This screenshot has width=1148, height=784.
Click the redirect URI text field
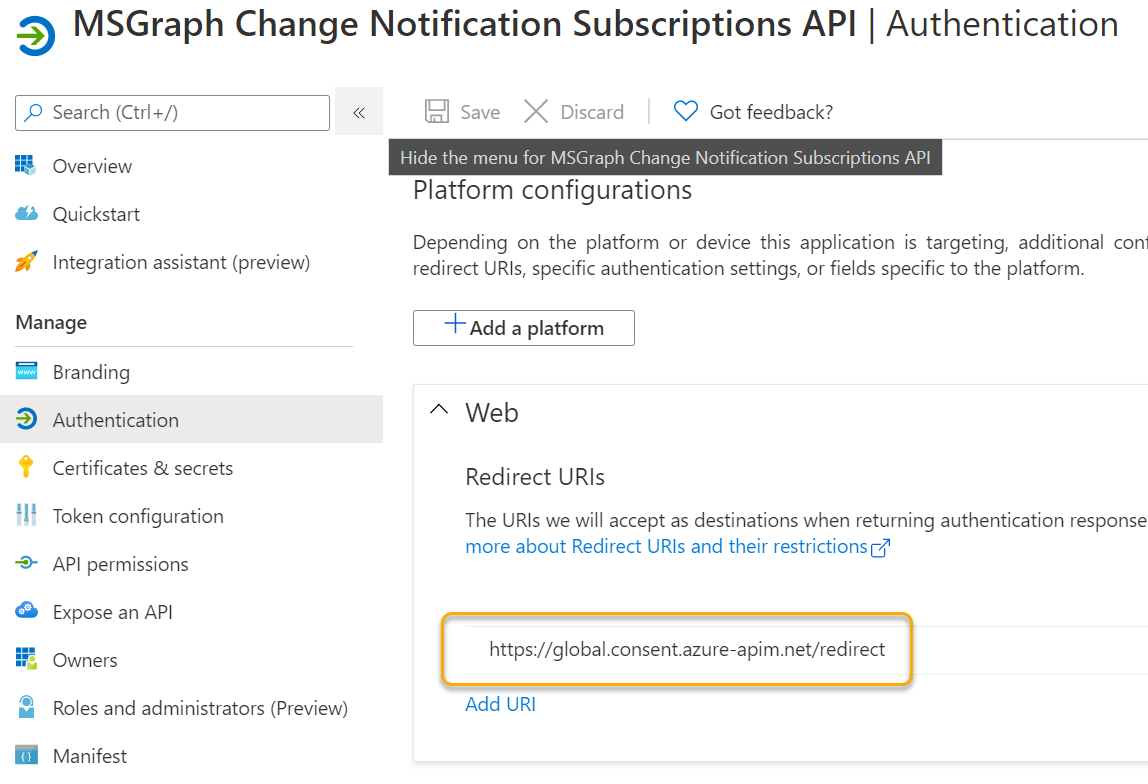click(x=687, y=649)
